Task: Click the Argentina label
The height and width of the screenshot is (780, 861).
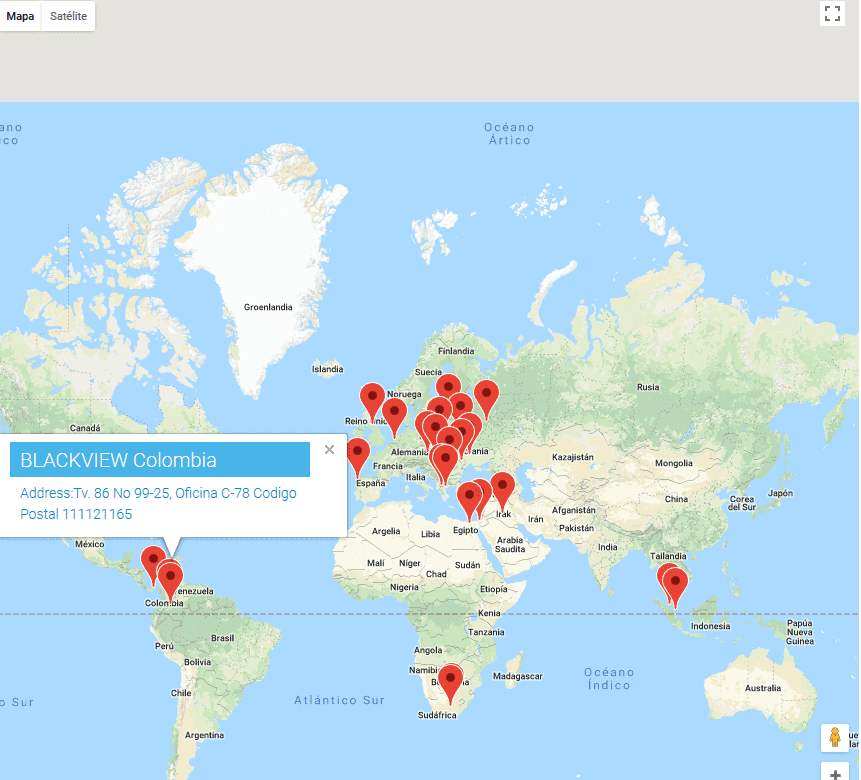Action: click(204, 735)
